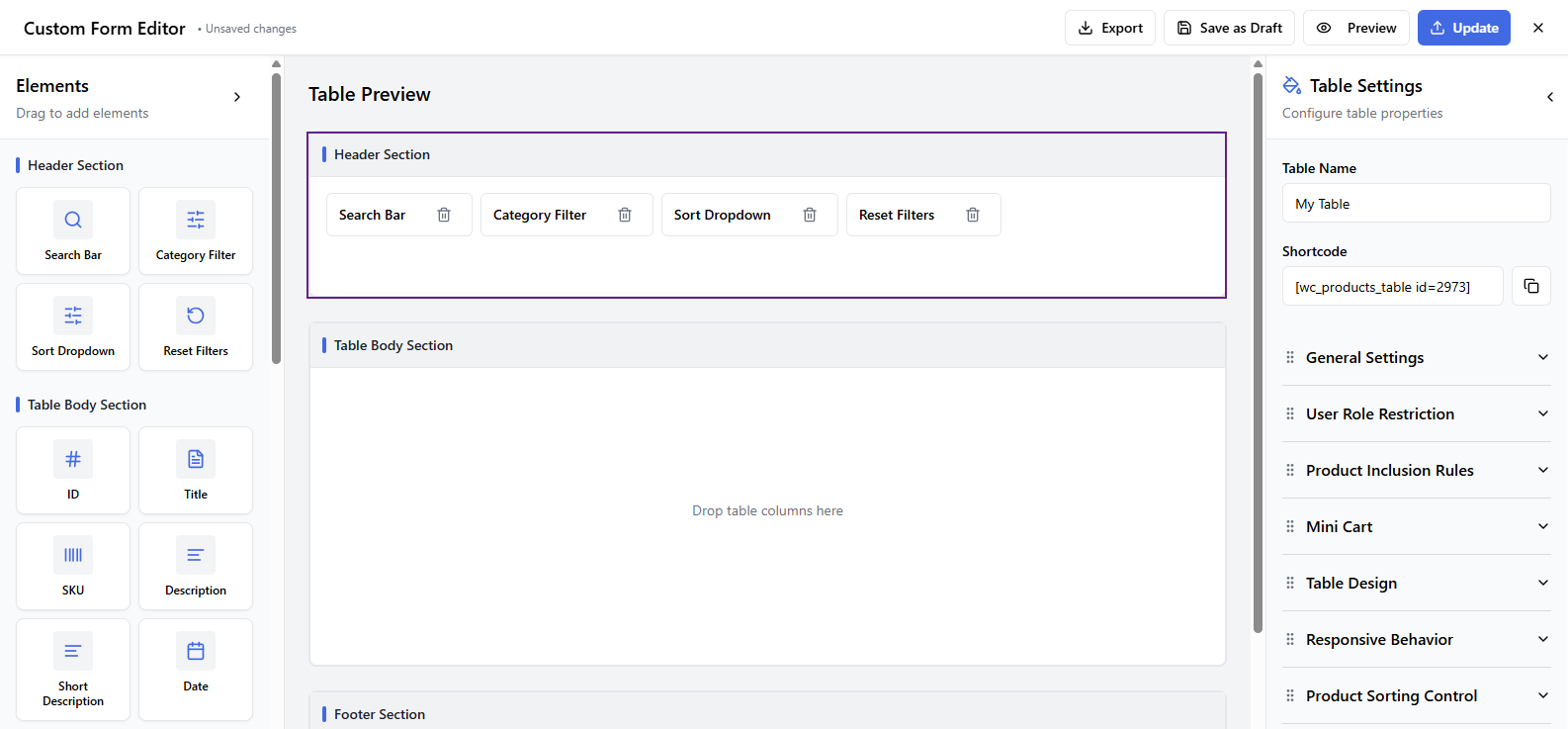Collapse the Table Settings panel
Viewport: 1568px width, 729px height.
pyautogui.click(x=1549, y=97)
